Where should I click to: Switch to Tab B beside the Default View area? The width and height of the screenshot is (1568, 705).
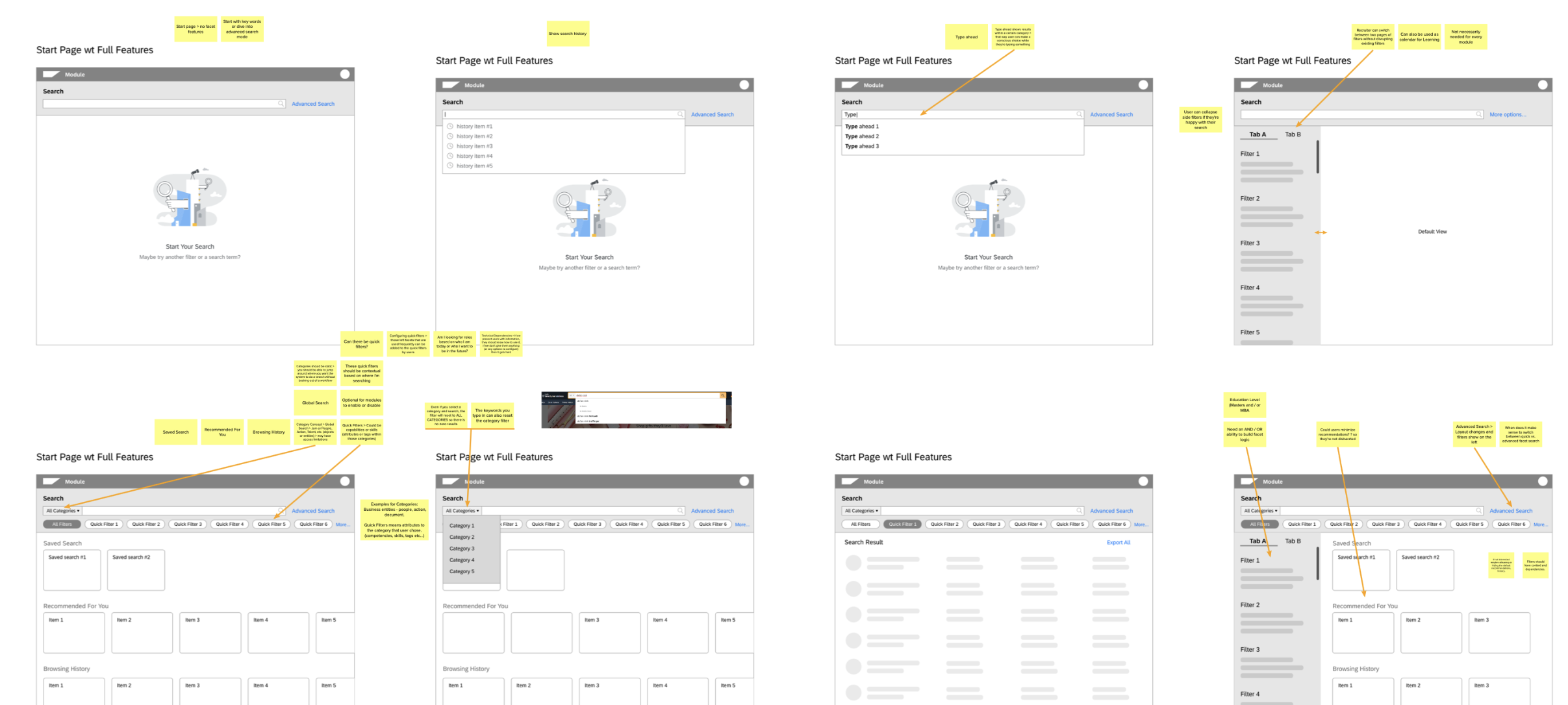(1293, 134)
